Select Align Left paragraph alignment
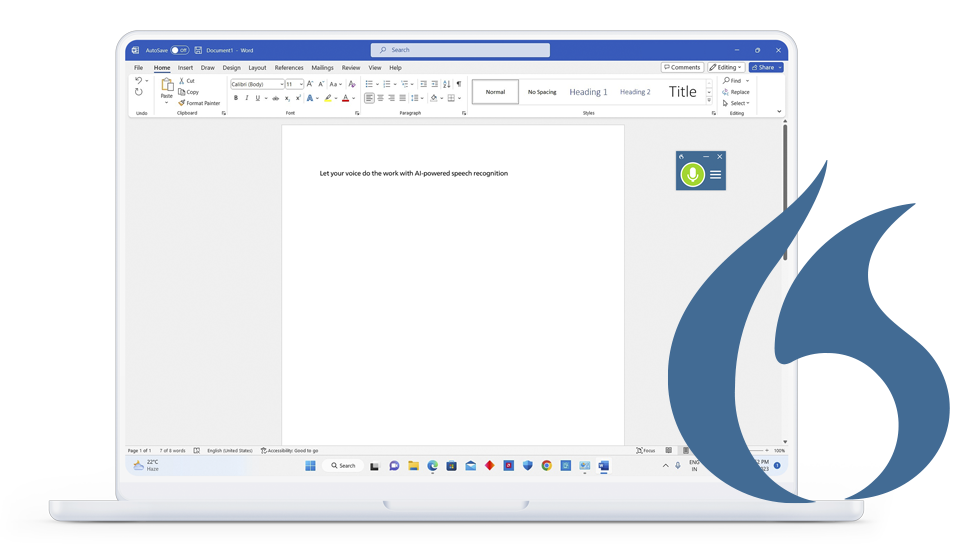 [369, 98]
